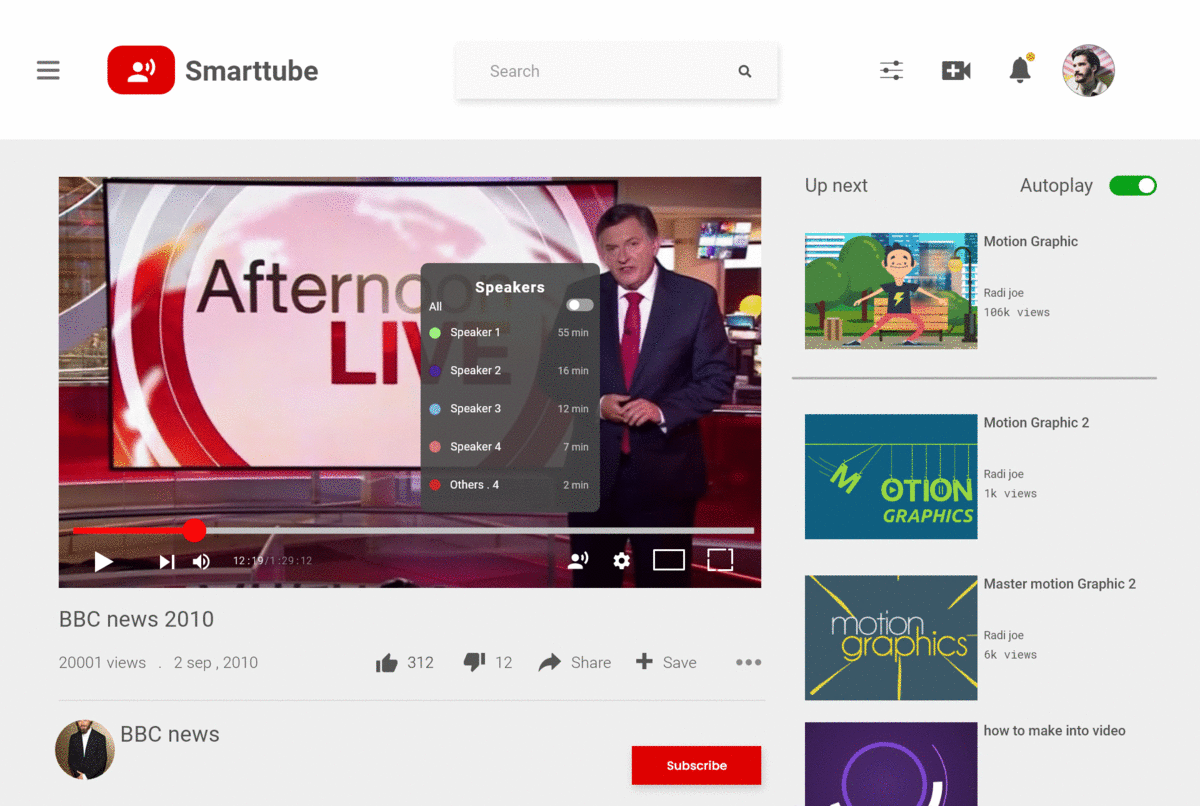Select Speaker 4 in the Speakers panel
1200x806 pixels.
[510, 447]
